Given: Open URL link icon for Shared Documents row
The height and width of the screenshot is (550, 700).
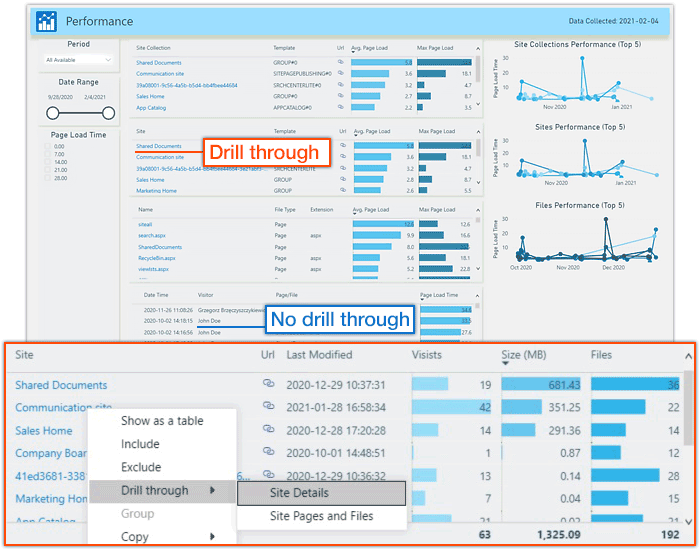Looking at the screenshot, I should tap(268, 384).
